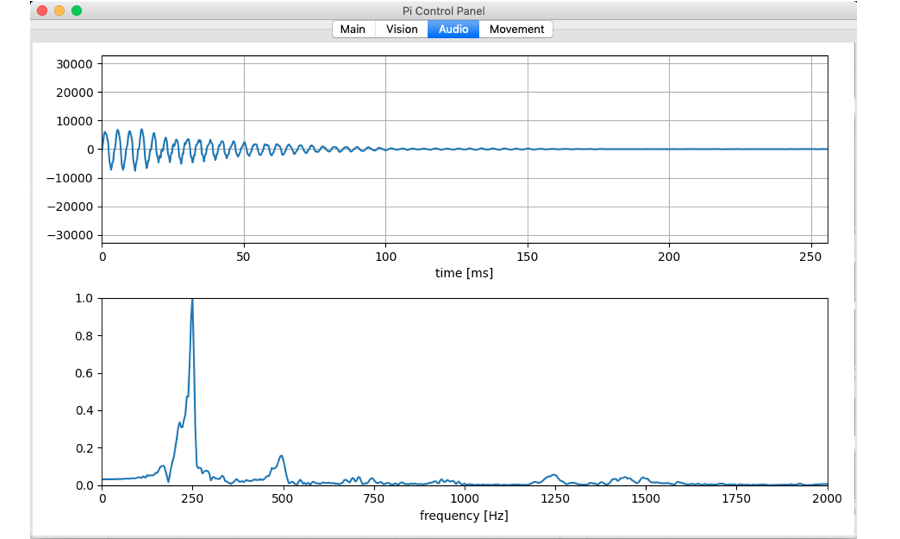Viewport: 900px width, 539px height.
Task: Click the 1000 tick on frequency axis
Action: [464, 499]
